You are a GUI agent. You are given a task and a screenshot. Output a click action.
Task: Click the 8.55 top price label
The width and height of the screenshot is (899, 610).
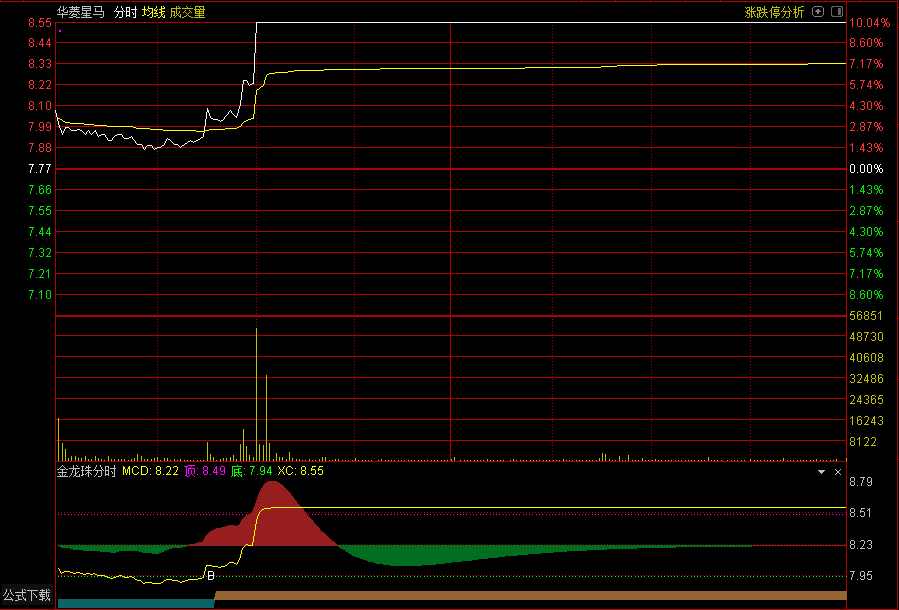pyautogui.click(x=40, y=23)
